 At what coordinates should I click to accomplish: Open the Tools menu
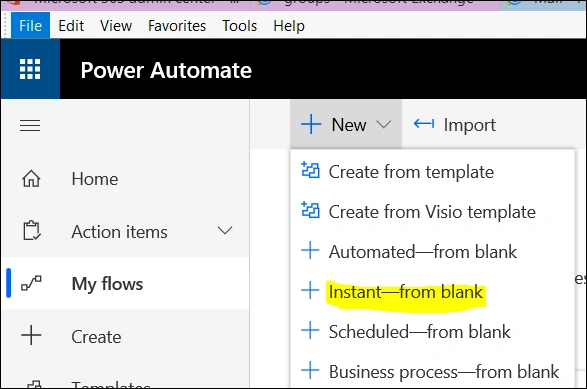[240, 26]
